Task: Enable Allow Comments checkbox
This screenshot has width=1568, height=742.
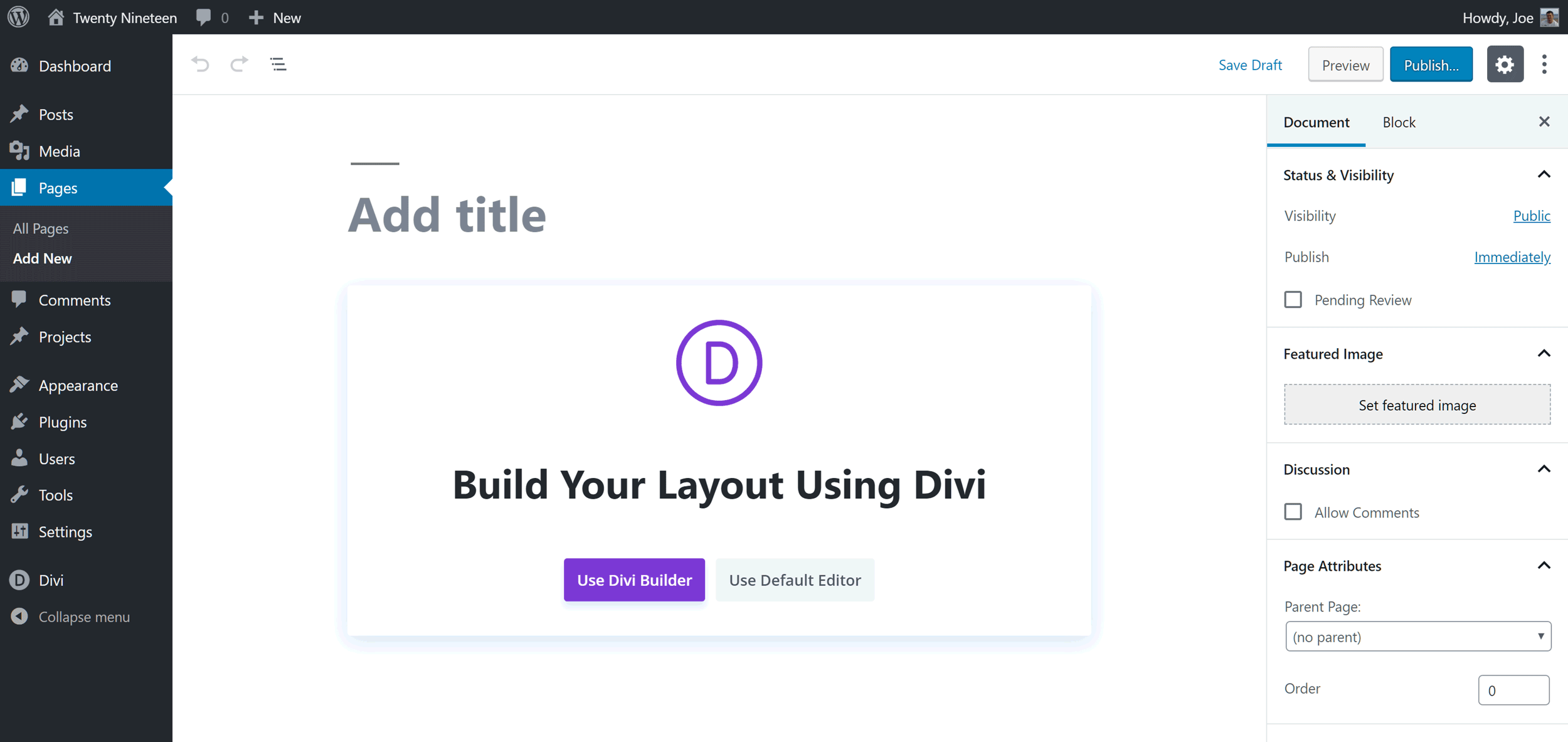Action: pos(1293,513)
